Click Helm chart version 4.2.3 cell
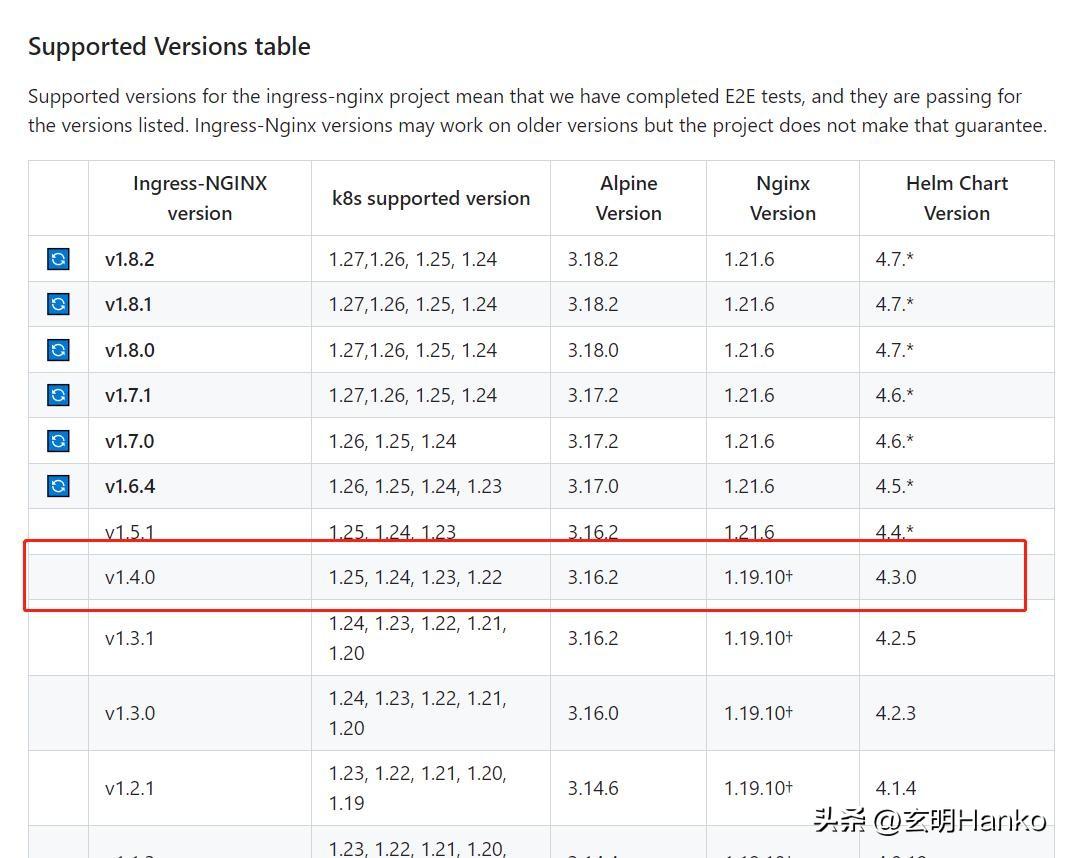Viewport: 1071px width, 858px height. tap(895, 713)
